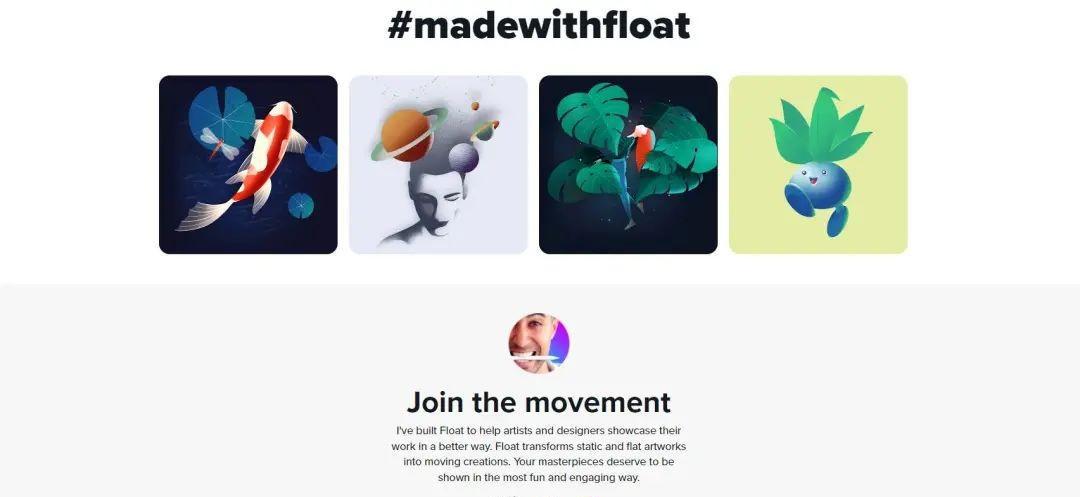Viewport: 1080px width, 497px height.
Task: Open the koi fish artwork thumbnail
Action: [248, 165]
